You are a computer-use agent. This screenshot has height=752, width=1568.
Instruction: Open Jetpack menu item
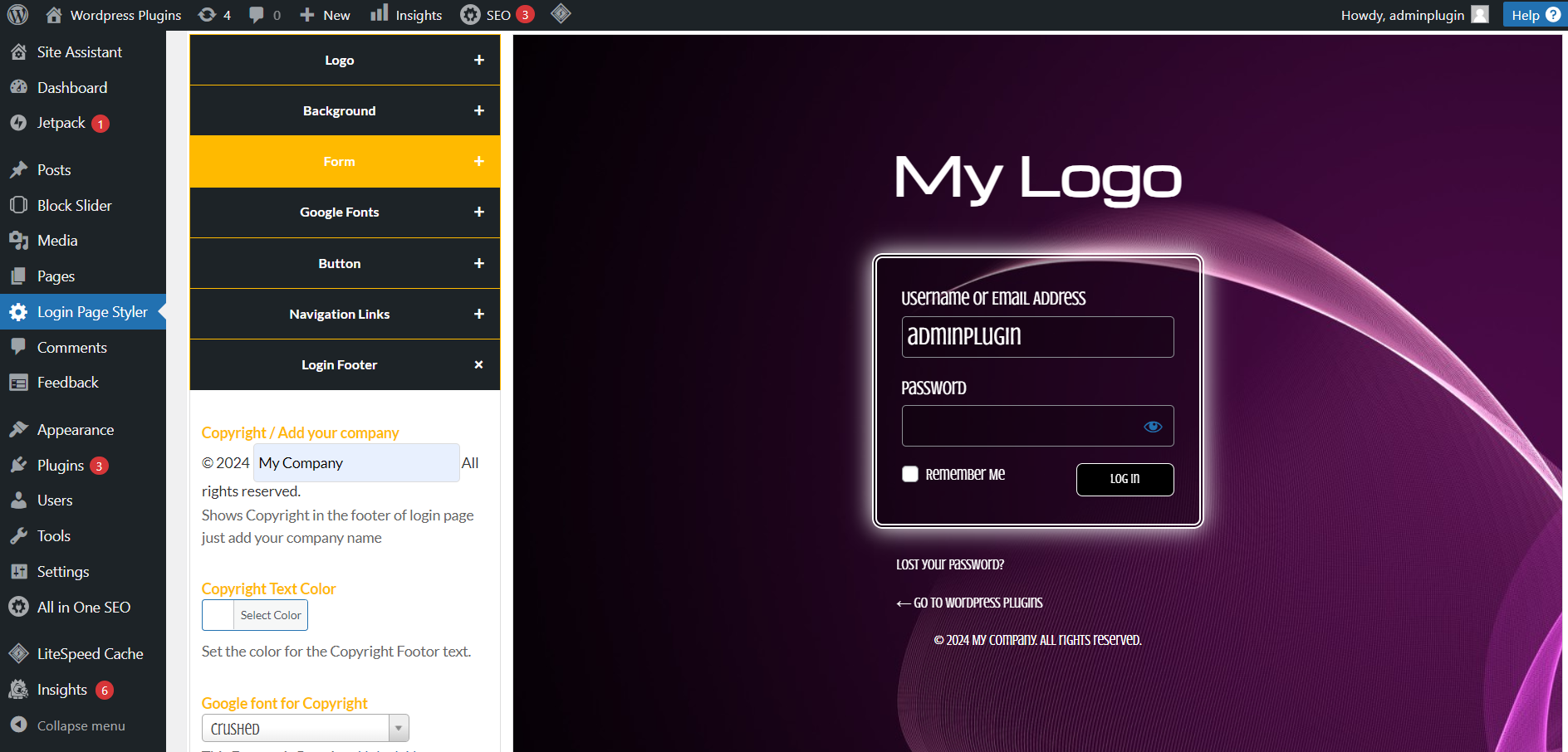[x=83, y=123]
